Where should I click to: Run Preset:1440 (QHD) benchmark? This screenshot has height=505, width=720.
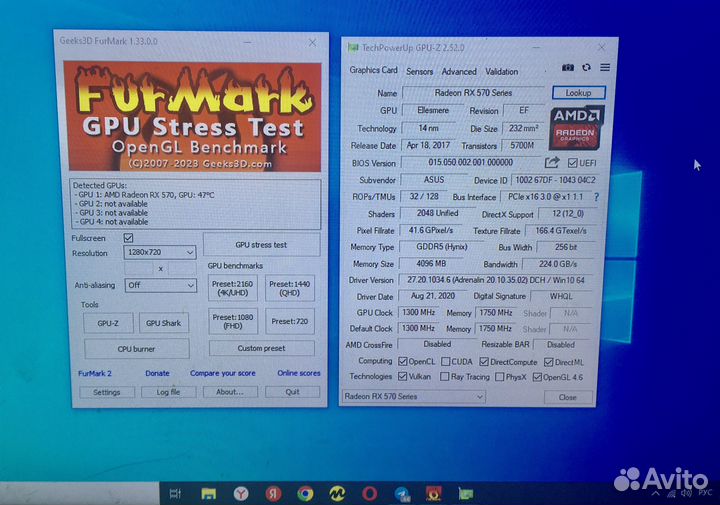coord(290,288)
